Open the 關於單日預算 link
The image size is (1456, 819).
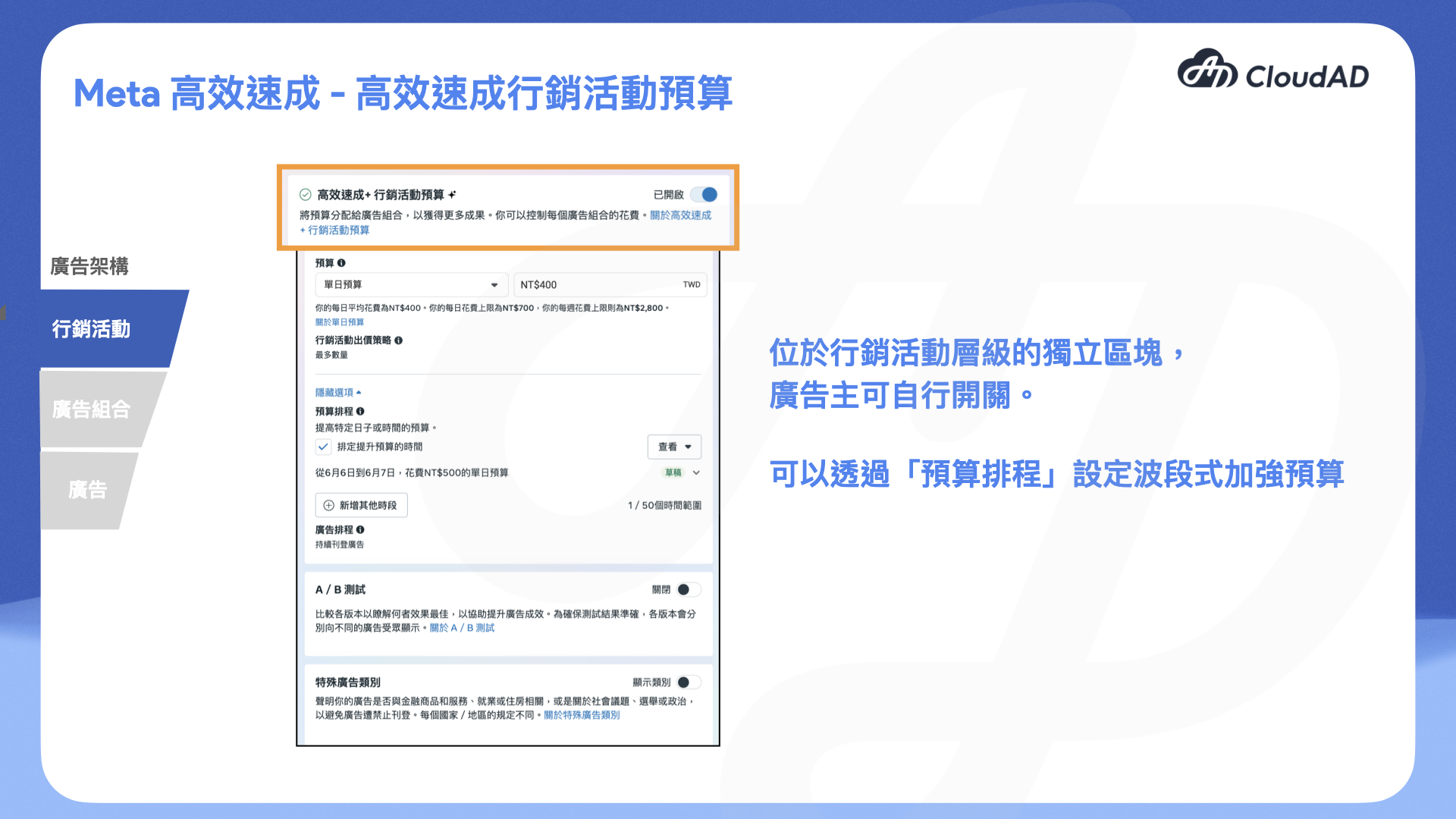[340, 322]
